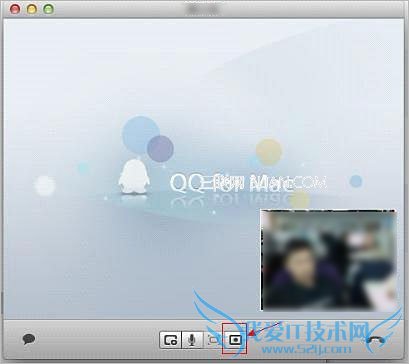Click the picture-in-picture view button
The image size is (409, 364).
click(235, 340)
